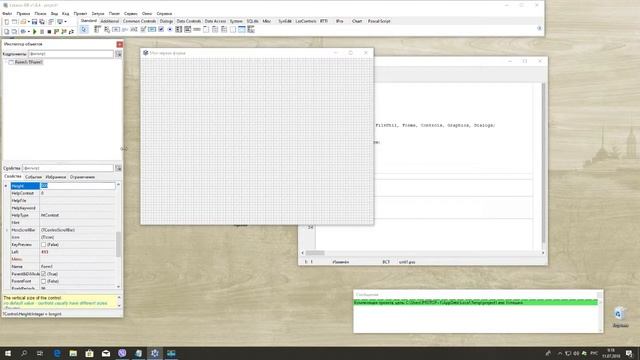The height and width of the screenshot is (360, 640).
Task: Pick the TLabel component icon
Action: pos(125,29)
